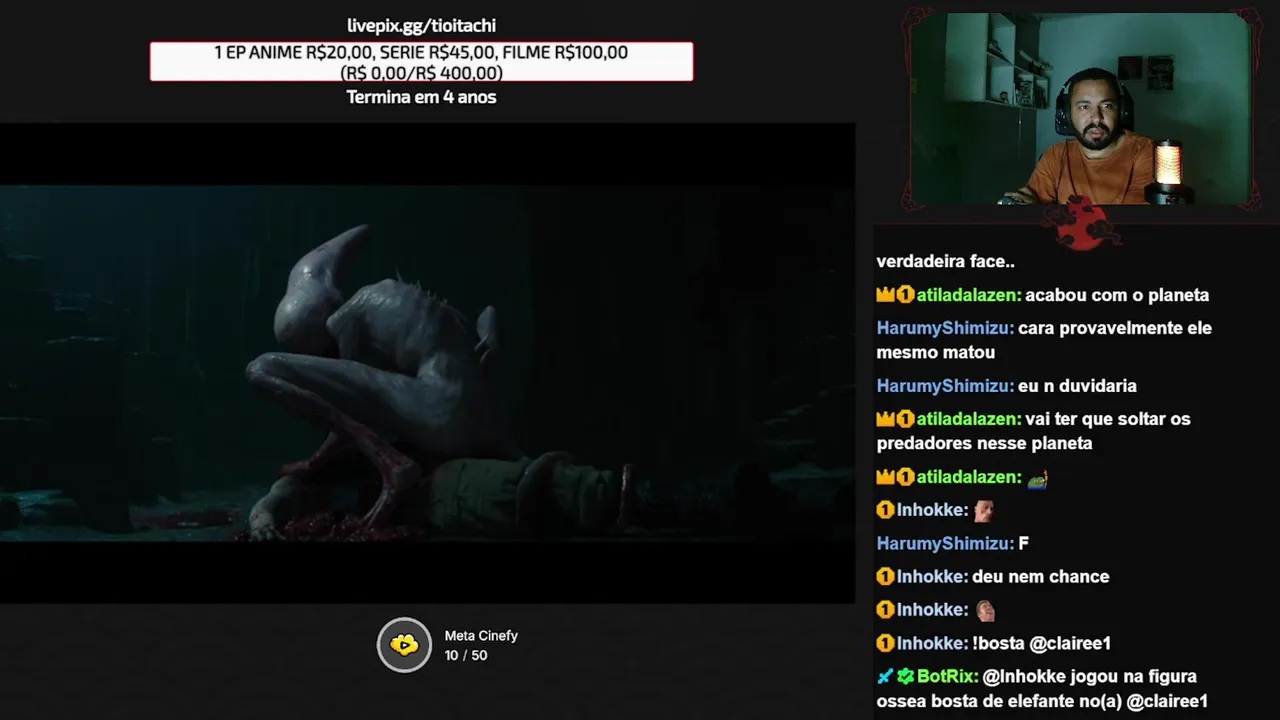Click the "ossea bosta de elefante" message line
The width and height of the screenshot is (1280, 720).
(1042, 701)
